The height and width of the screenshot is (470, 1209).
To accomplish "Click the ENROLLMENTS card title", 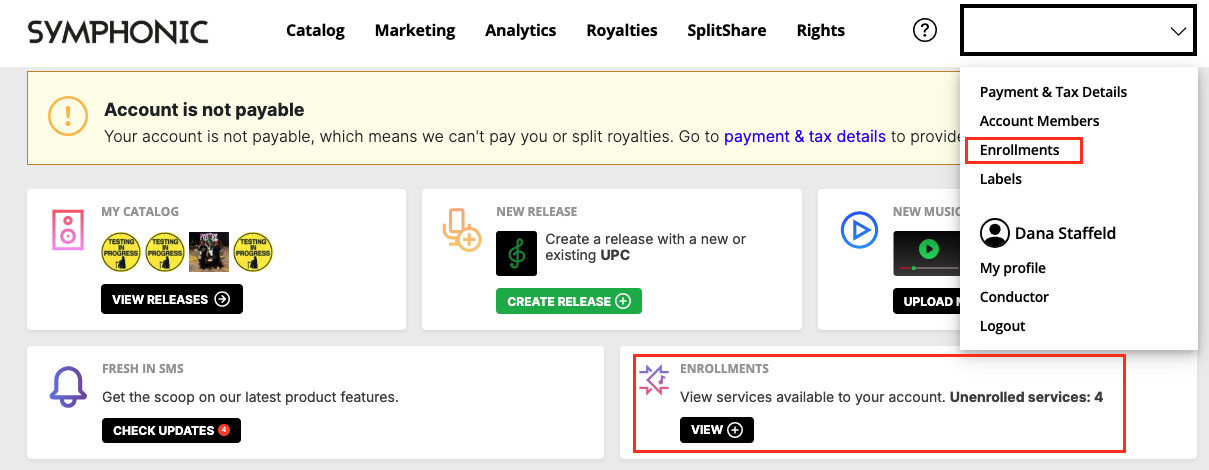I will coord(724,369).
